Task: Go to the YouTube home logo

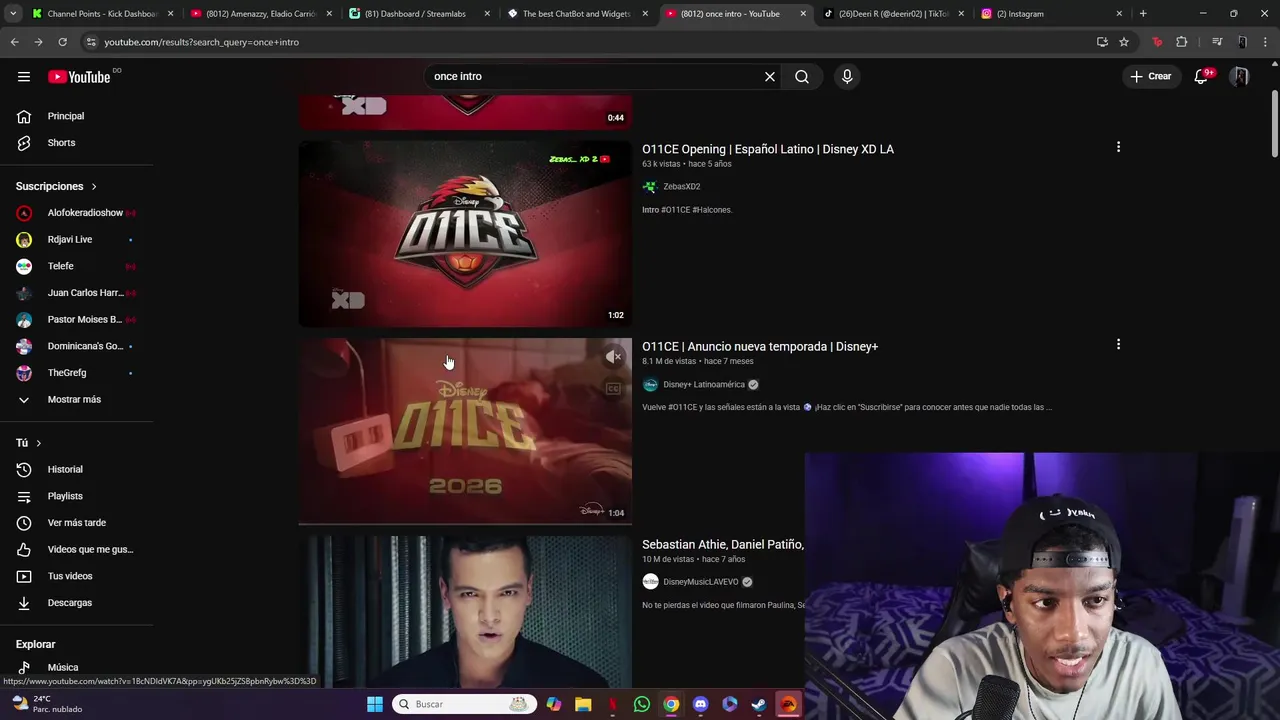Action: pos(79,77)
